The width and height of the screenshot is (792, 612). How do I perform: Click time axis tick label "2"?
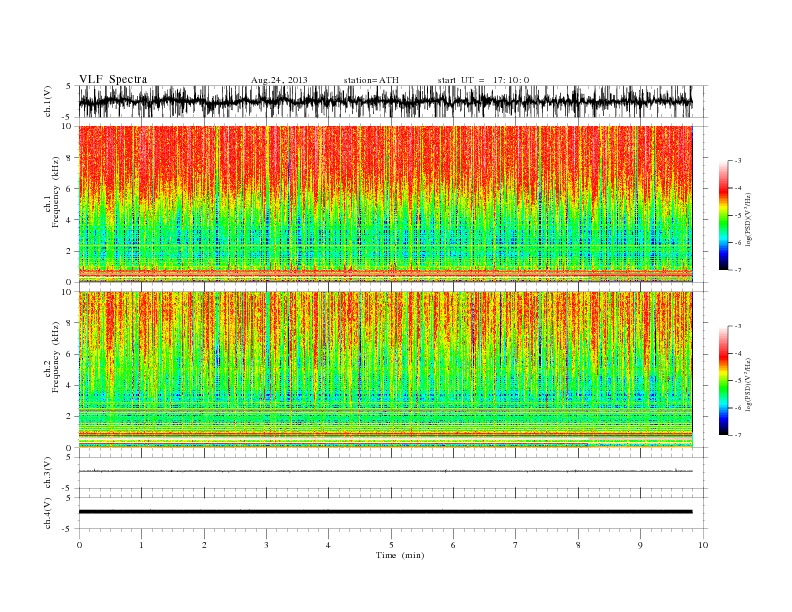(204, 545)
